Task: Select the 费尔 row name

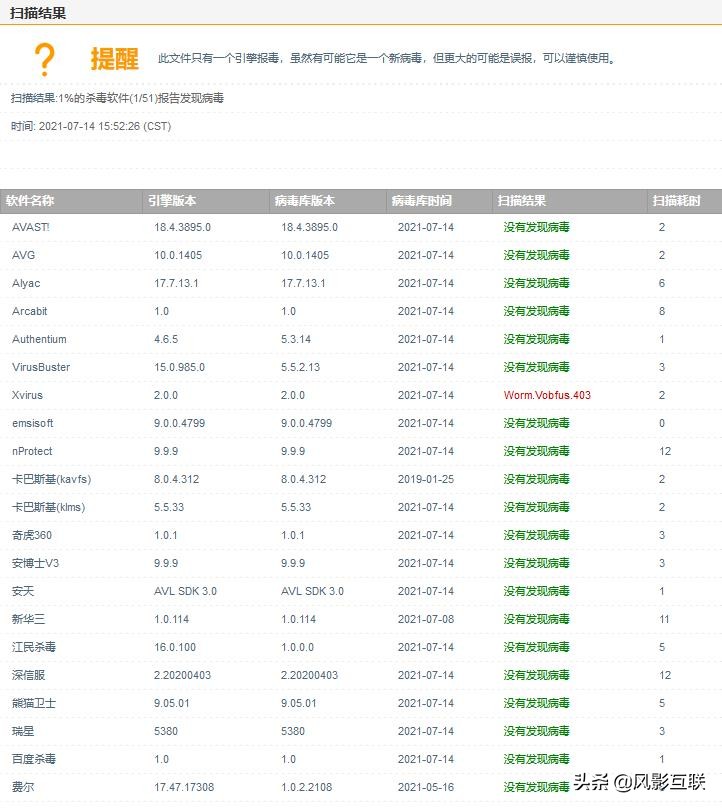Action: click(23, 787)
